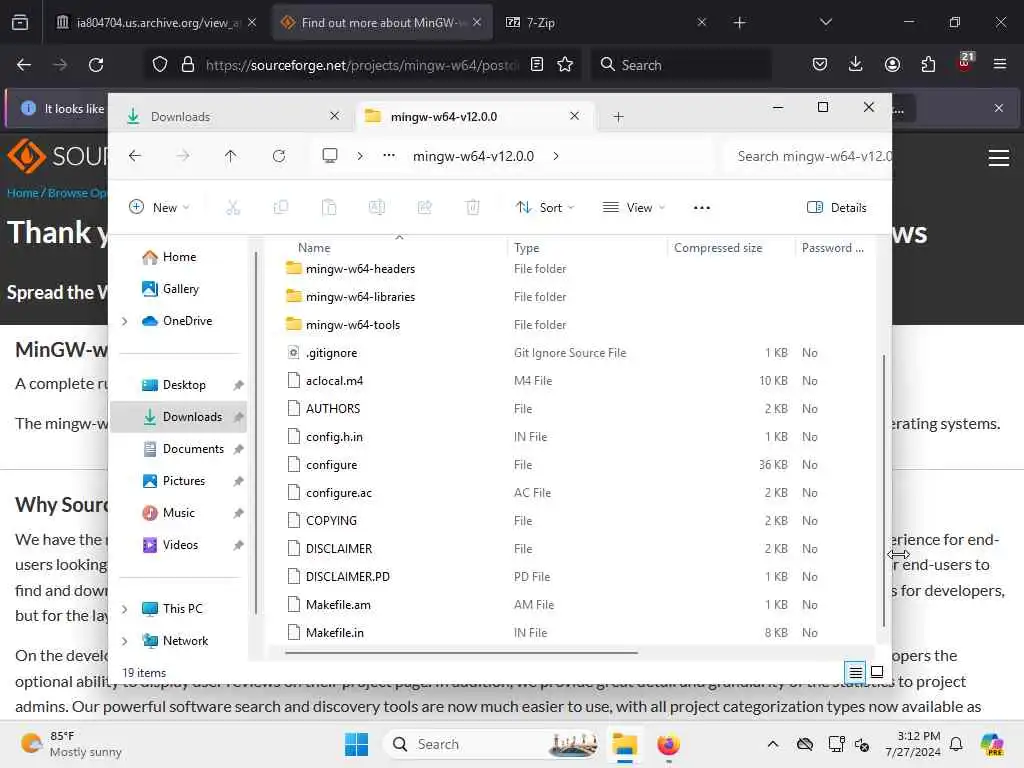The width and height of the screenshot is (1024, 768).
Task: Click the Cut icon in Explorer toolbar
Action: point(233,208)
